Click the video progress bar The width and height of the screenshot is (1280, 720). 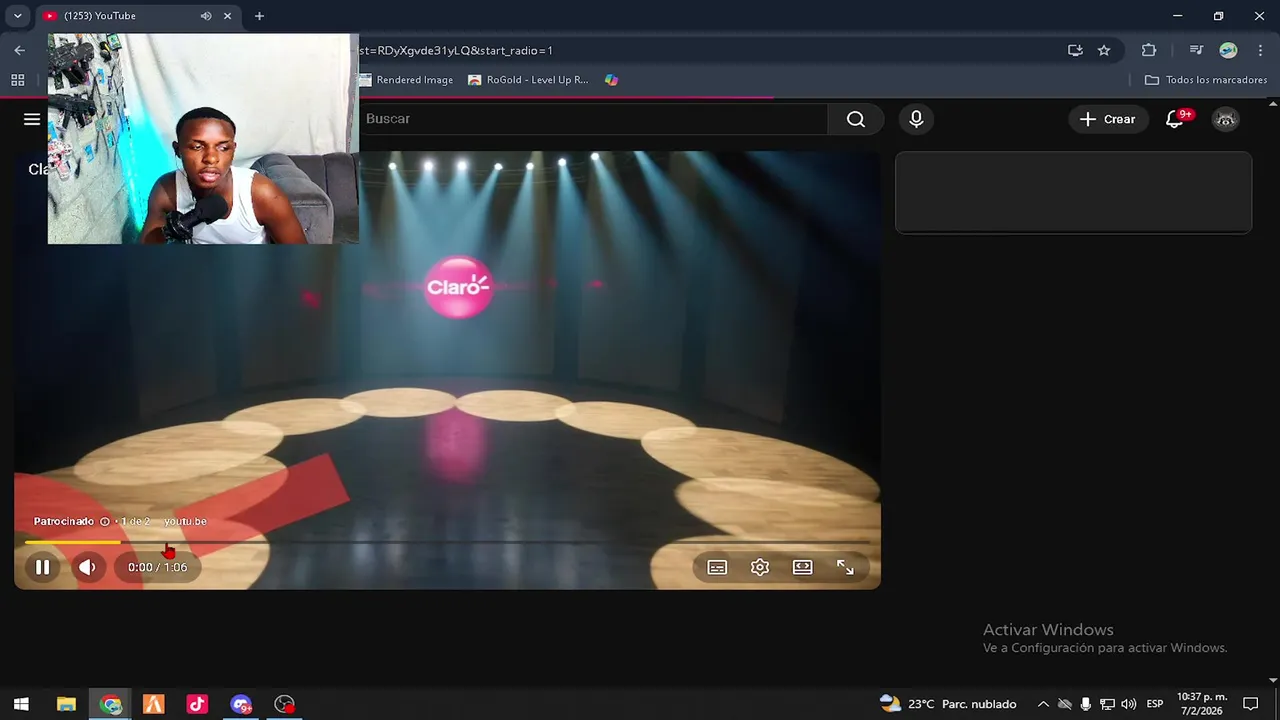(x=447, y=542)
